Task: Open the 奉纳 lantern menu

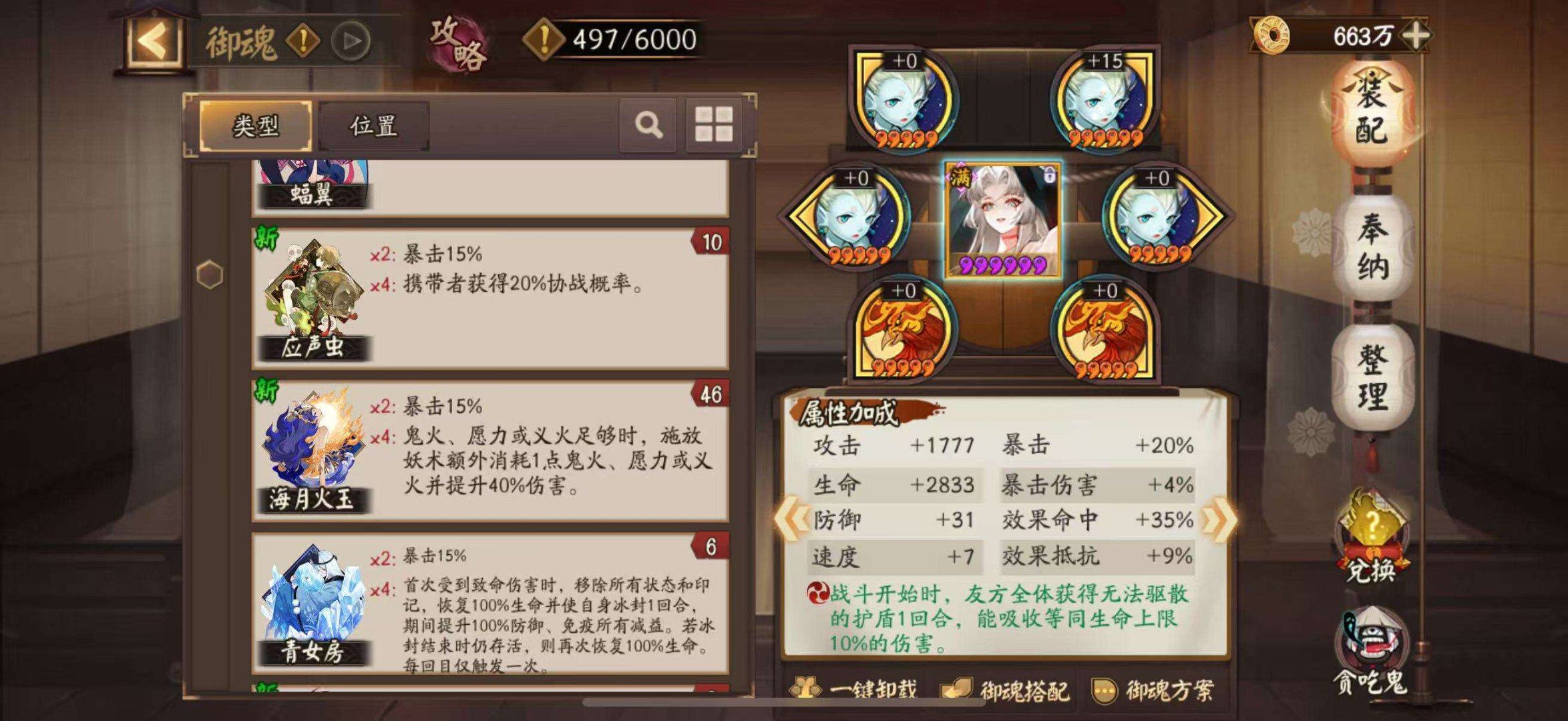Action: pyautogui.click(x=1372, y=247)
